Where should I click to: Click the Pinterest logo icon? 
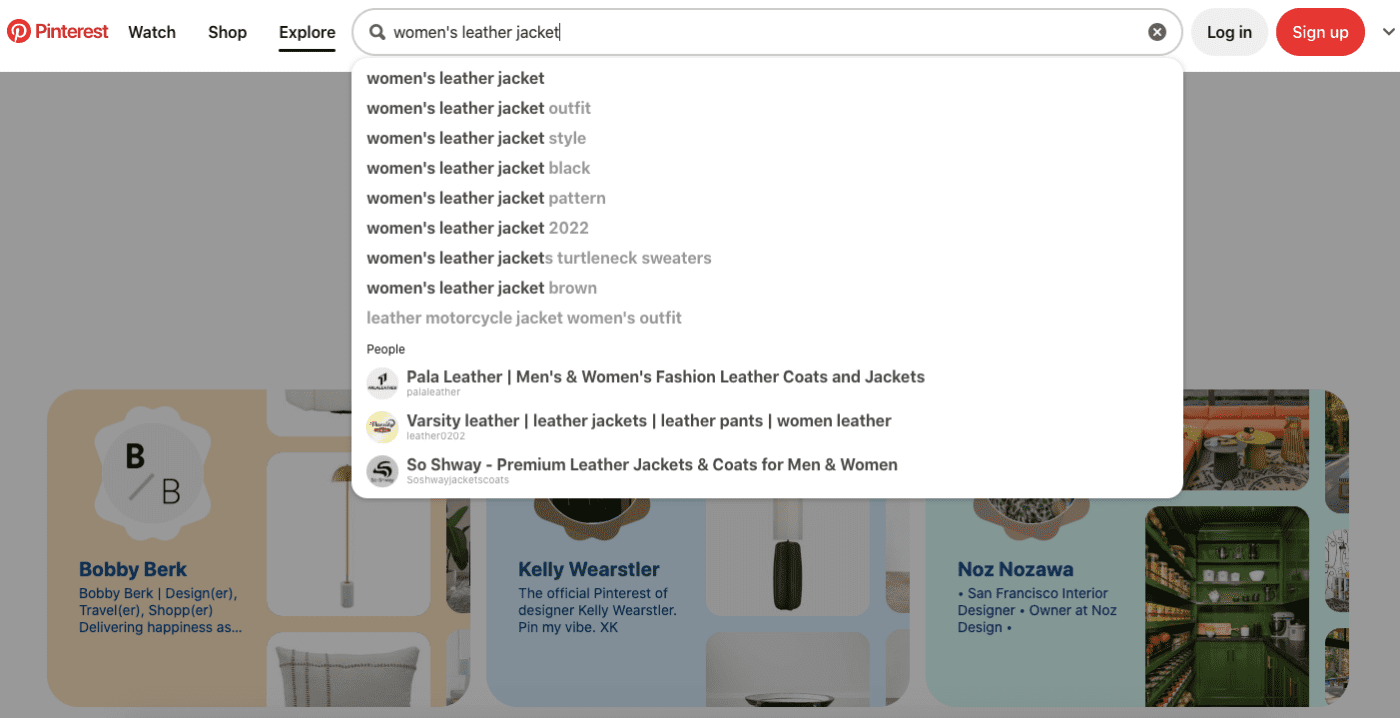pyautogui.click(x=20, y=31)
